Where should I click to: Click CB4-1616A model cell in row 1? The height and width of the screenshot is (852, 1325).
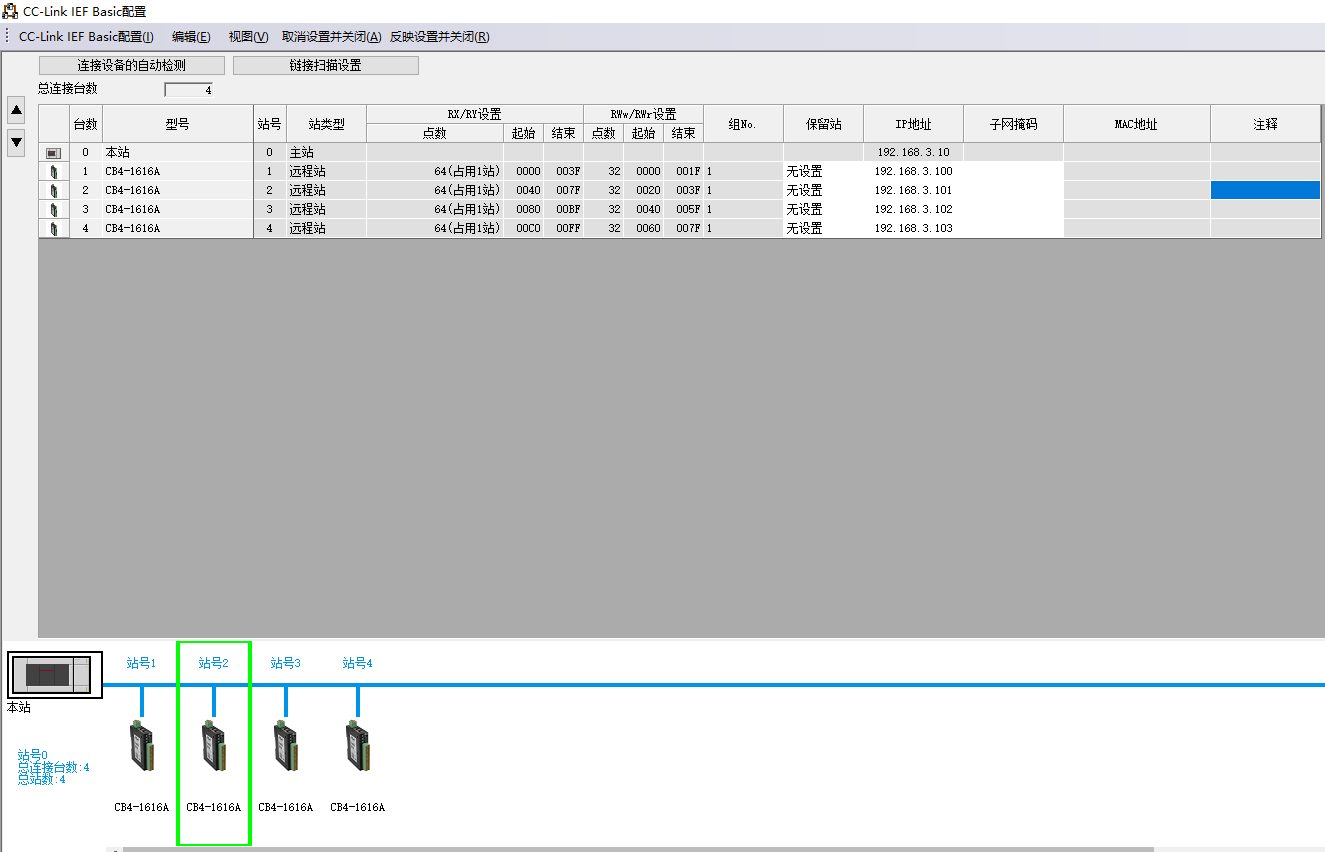click(x=177, y=172)
